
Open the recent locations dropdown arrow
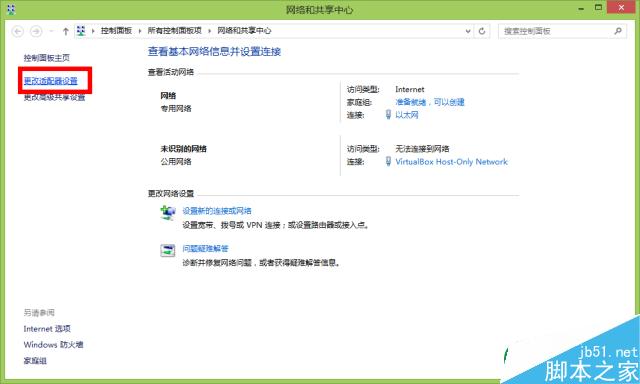coord(51,31)
